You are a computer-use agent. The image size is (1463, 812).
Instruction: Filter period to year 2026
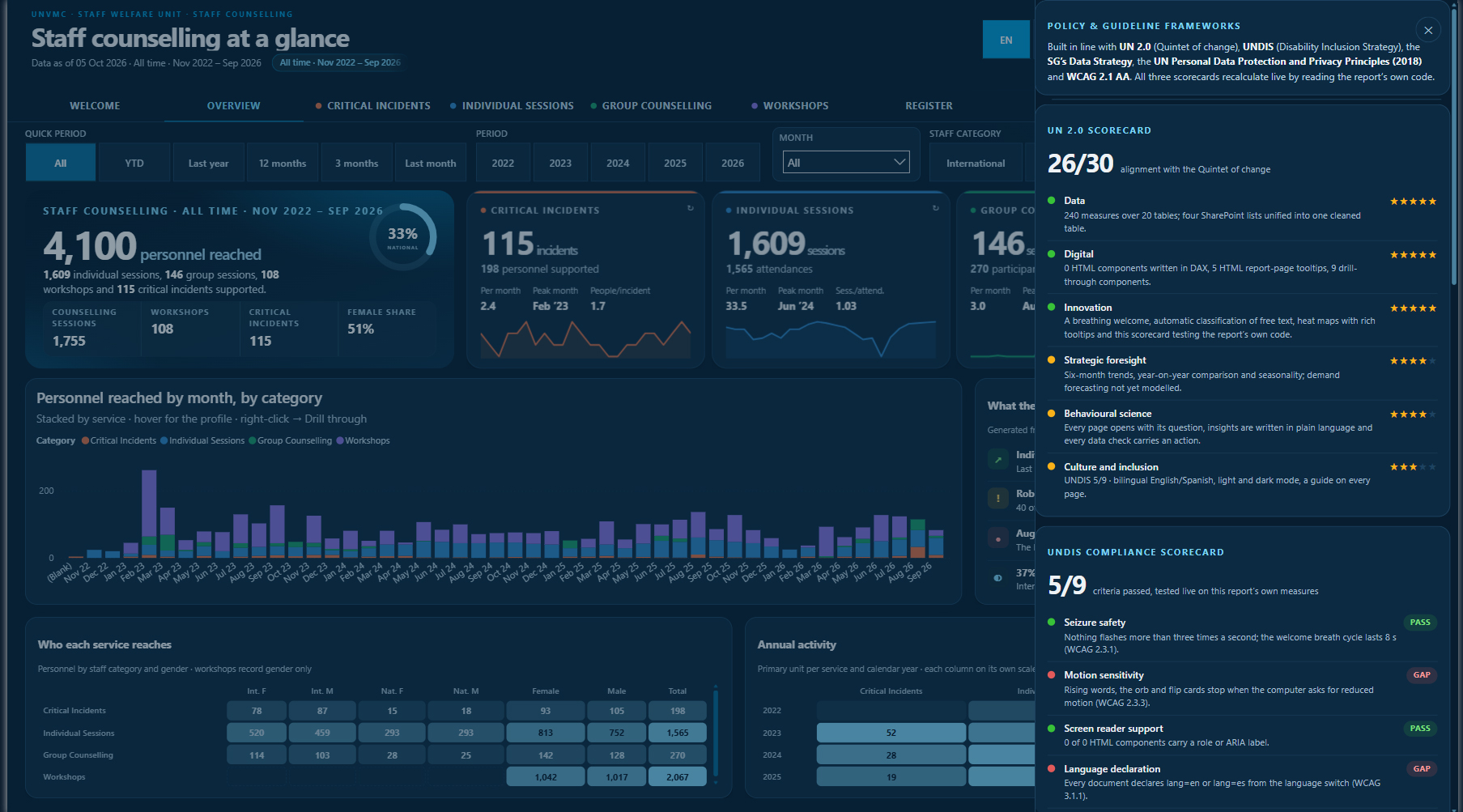pos(733,163)
